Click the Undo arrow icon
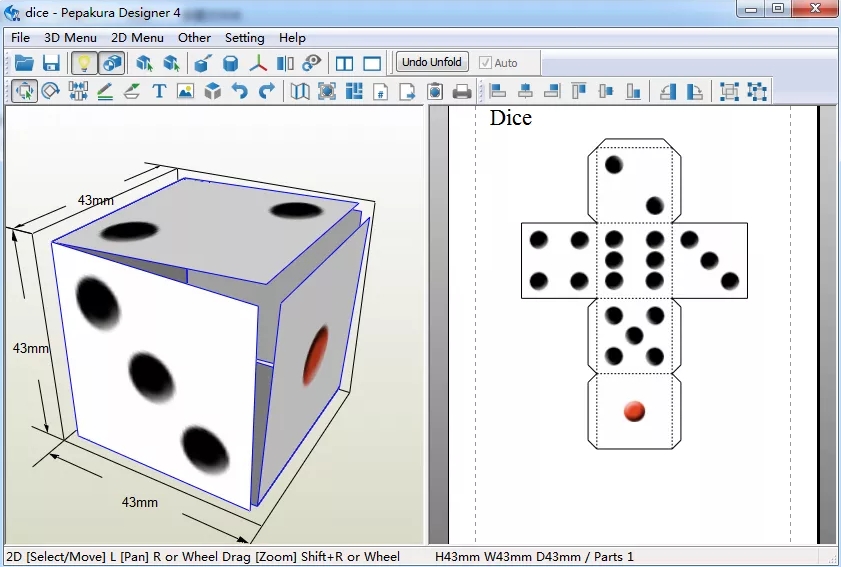841x567 pixels. [x=240, y=91]
